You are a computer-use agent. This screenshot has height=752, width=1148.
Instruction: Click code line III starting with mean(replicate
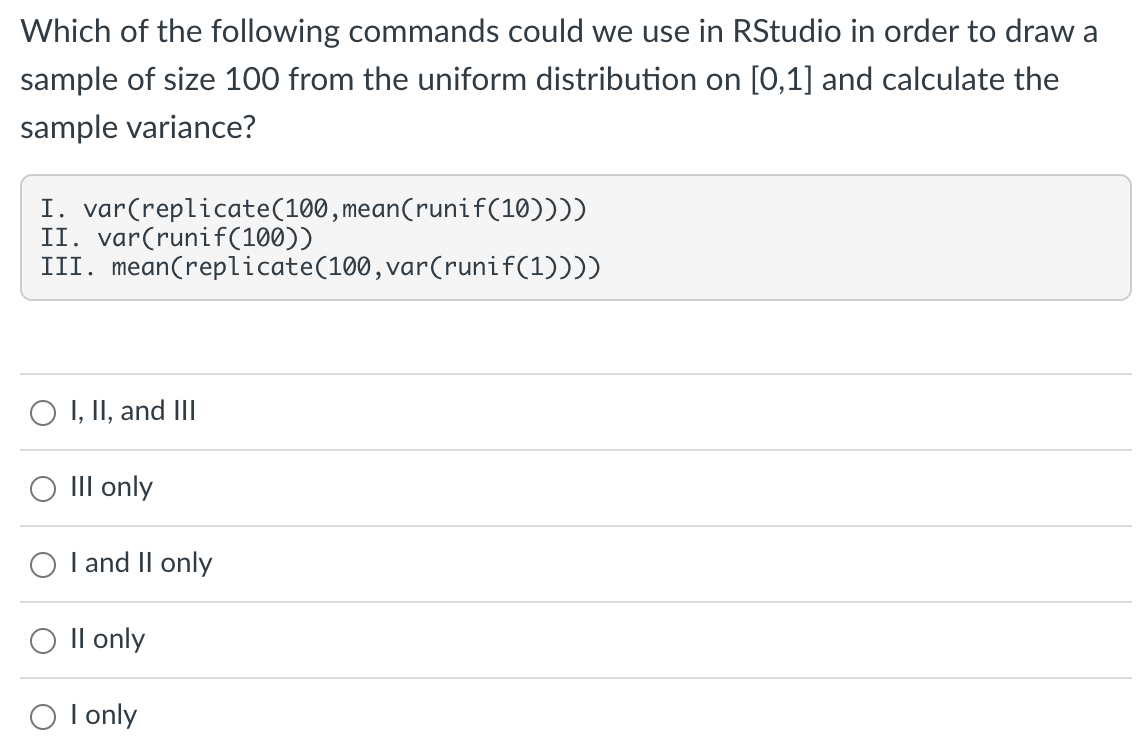321,267
